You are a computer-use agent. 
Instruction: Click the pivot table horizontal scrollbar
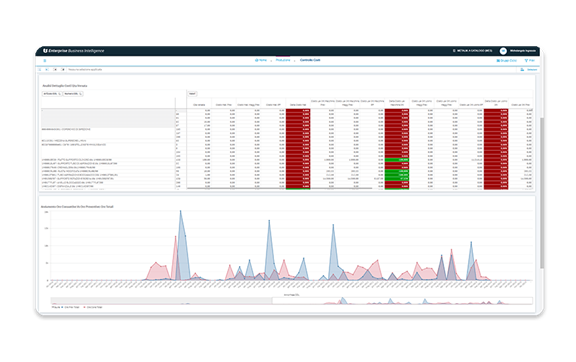pos(279,189)
